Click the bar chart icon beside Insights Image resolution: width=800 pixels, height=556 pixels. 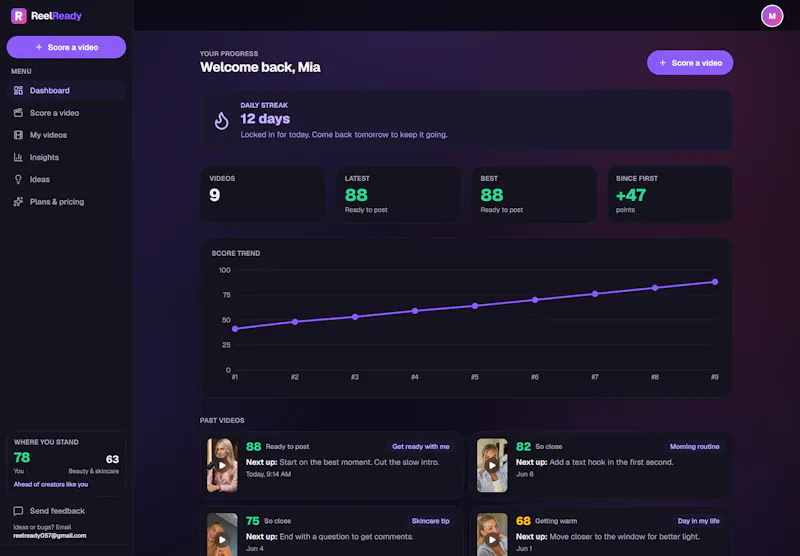tap(18, 157)
